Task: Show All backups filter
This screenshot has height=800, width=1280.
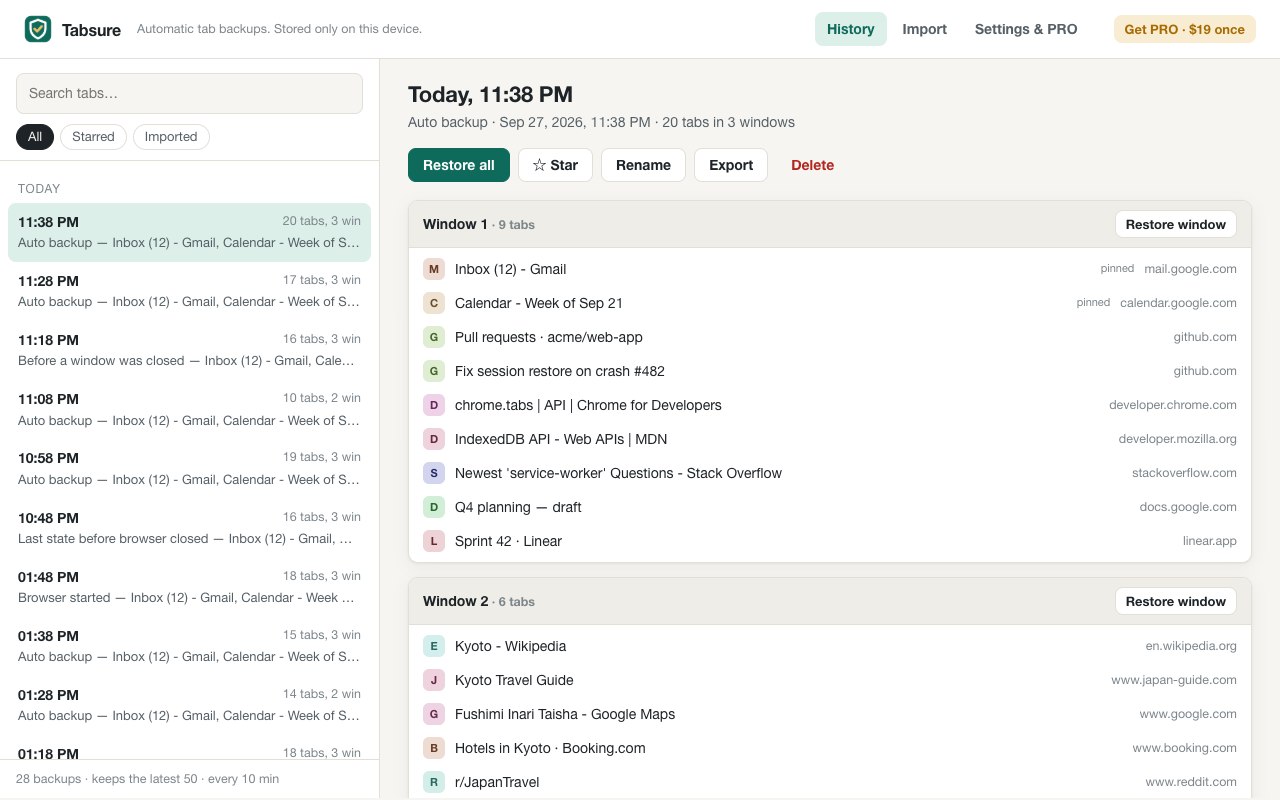Action: pos(35,137)
